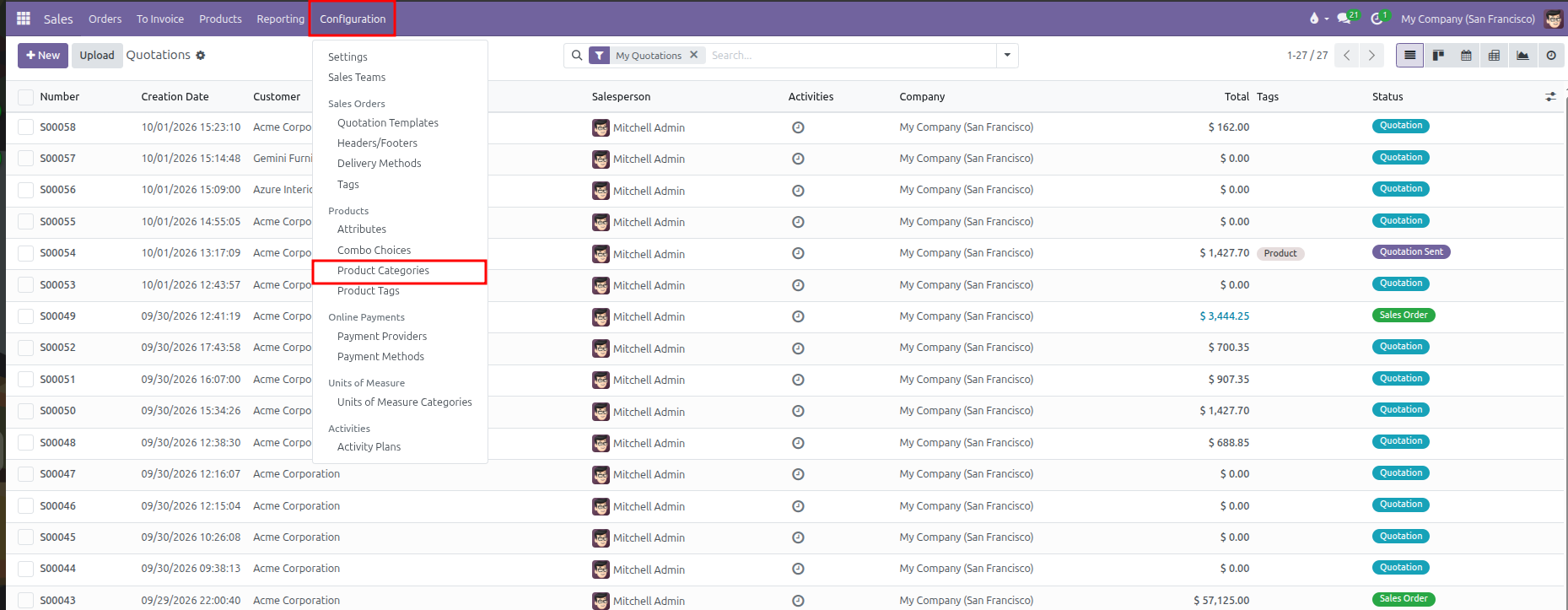
Task: Open the messages conversations icon
Action: 1344,19
